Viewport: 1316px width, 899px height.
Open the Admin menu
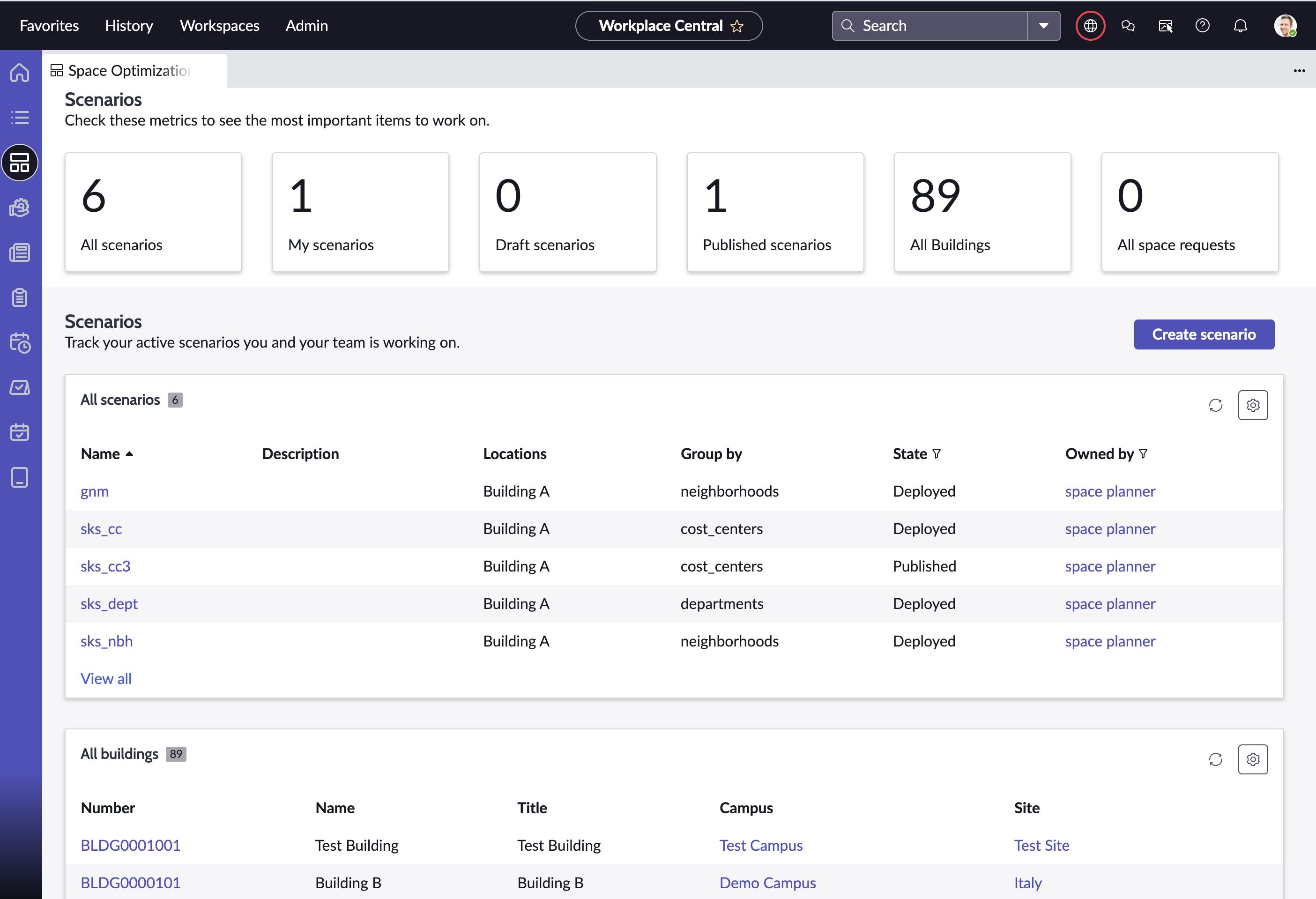(x=306, y=25)
